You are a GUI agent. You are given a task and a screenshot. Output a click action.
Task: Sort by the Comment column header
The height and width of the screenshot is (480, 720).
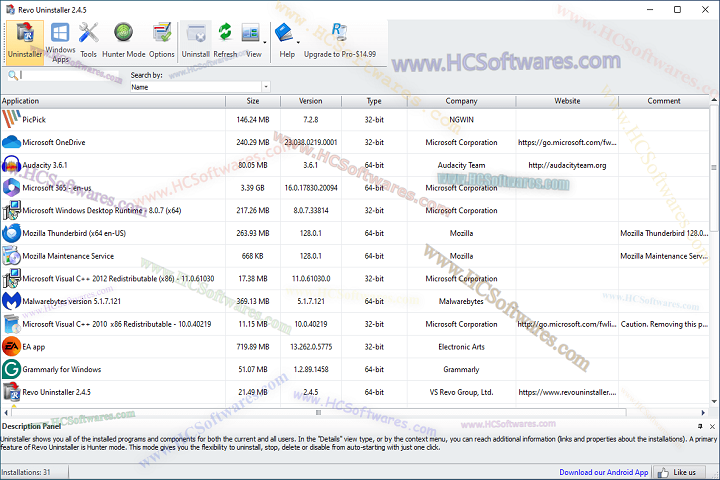(664, 101)
